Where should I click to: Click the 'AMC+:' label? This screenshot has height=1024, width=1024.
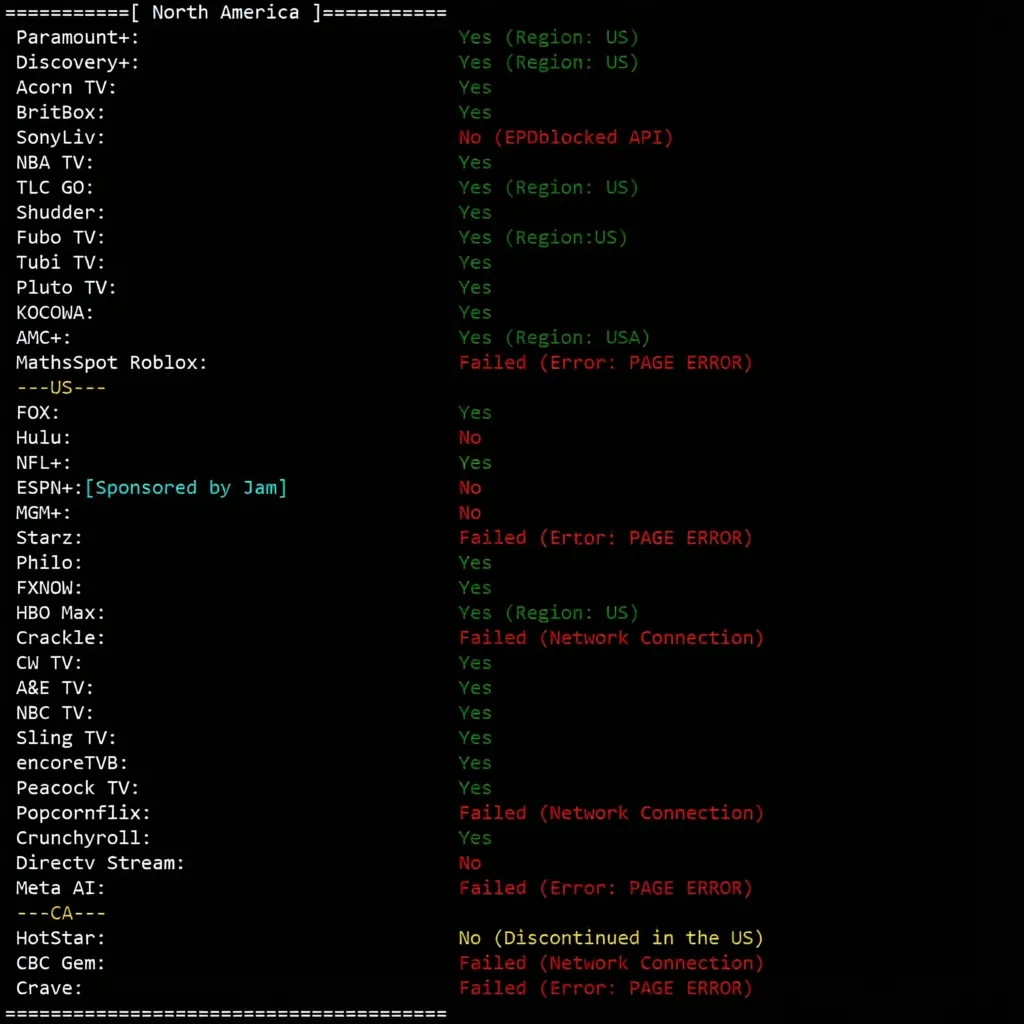(x=44, y=338)
